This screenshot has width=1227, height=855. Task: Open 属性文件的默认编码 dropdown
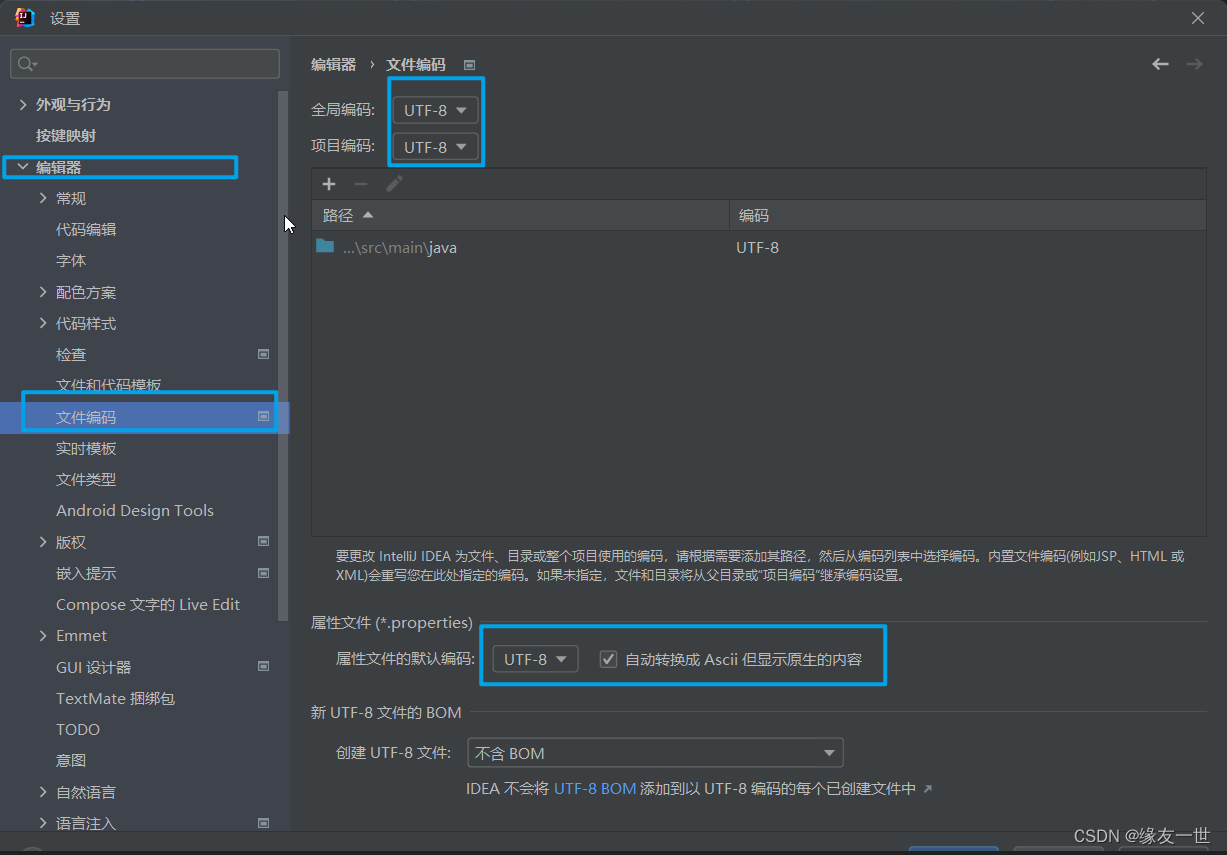click(x=535, y=659)
